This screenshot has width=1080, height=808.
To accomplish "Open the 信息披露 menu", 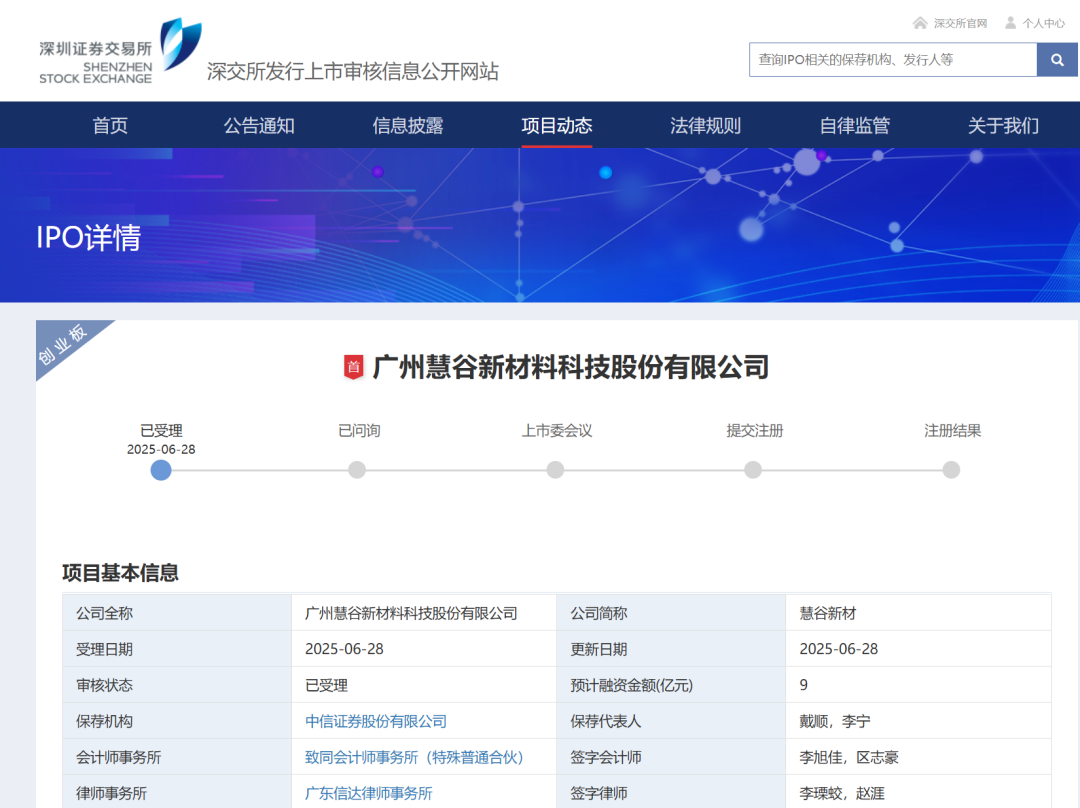I will (x=408, y=125).
